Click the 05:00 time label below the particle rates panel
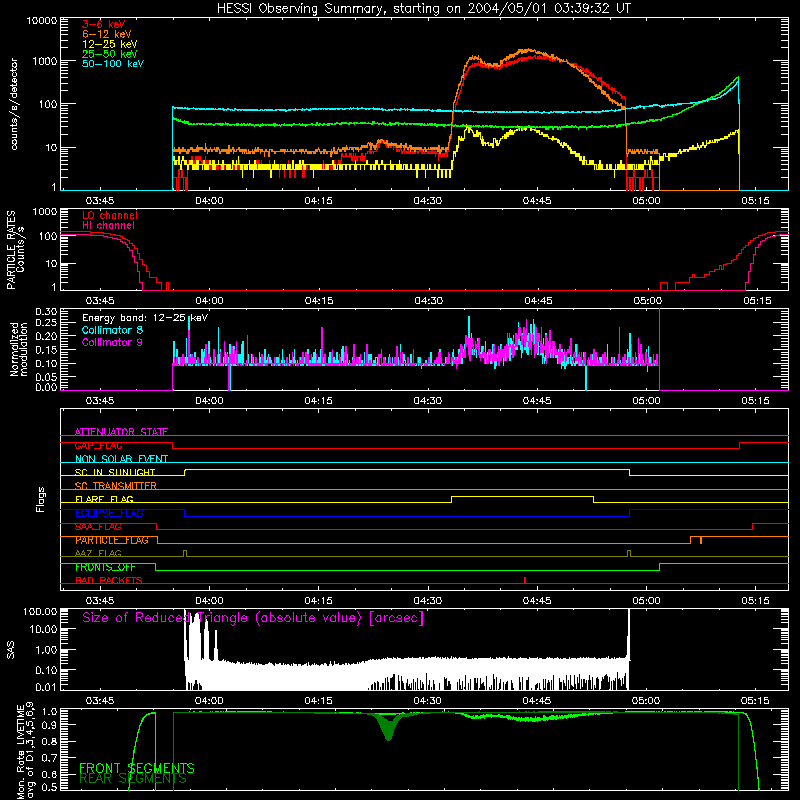 [646, 301]
